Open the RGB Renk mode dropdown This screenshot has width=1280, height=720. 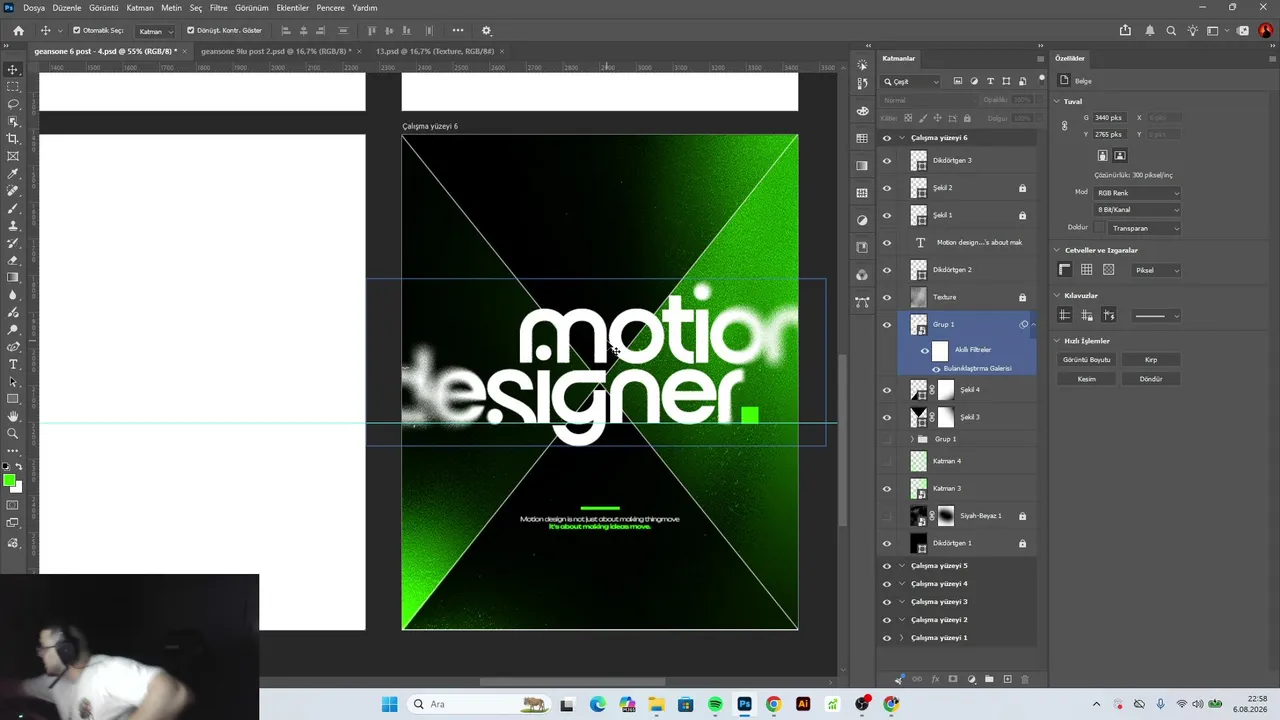coord(1138,193)
